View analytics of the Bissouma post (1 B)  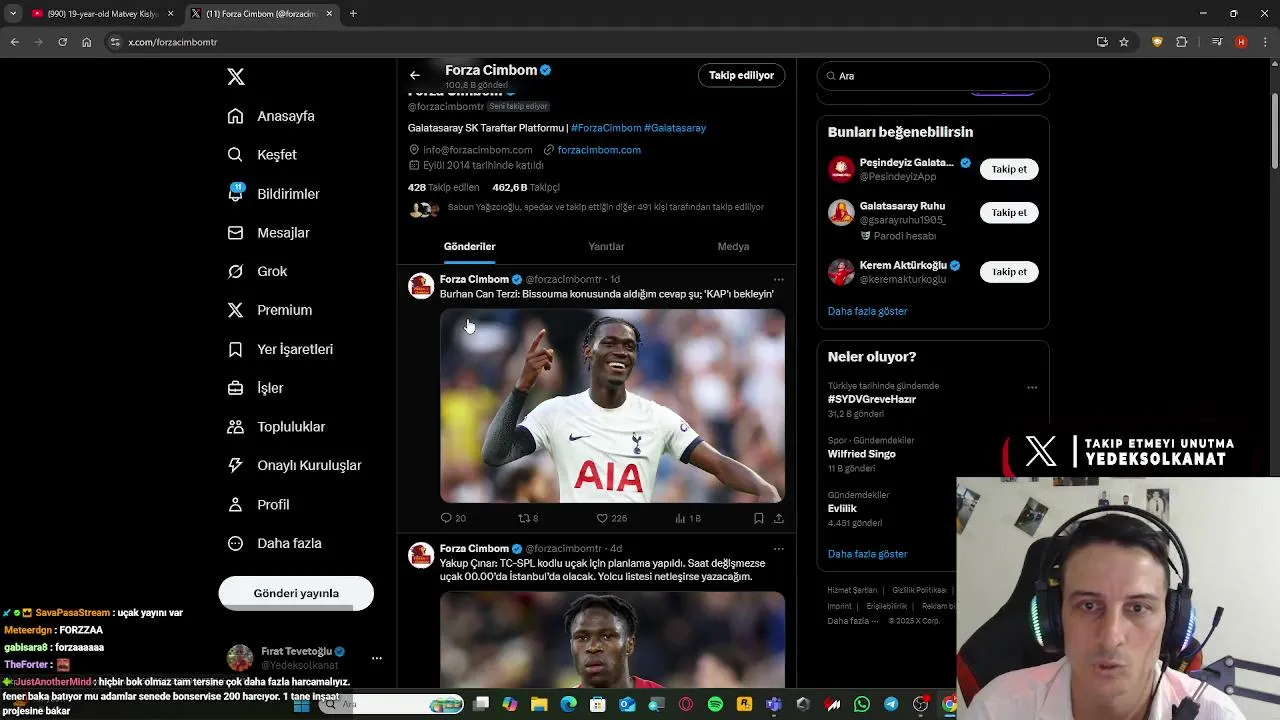pyautogui.click(x=688, y=518)
